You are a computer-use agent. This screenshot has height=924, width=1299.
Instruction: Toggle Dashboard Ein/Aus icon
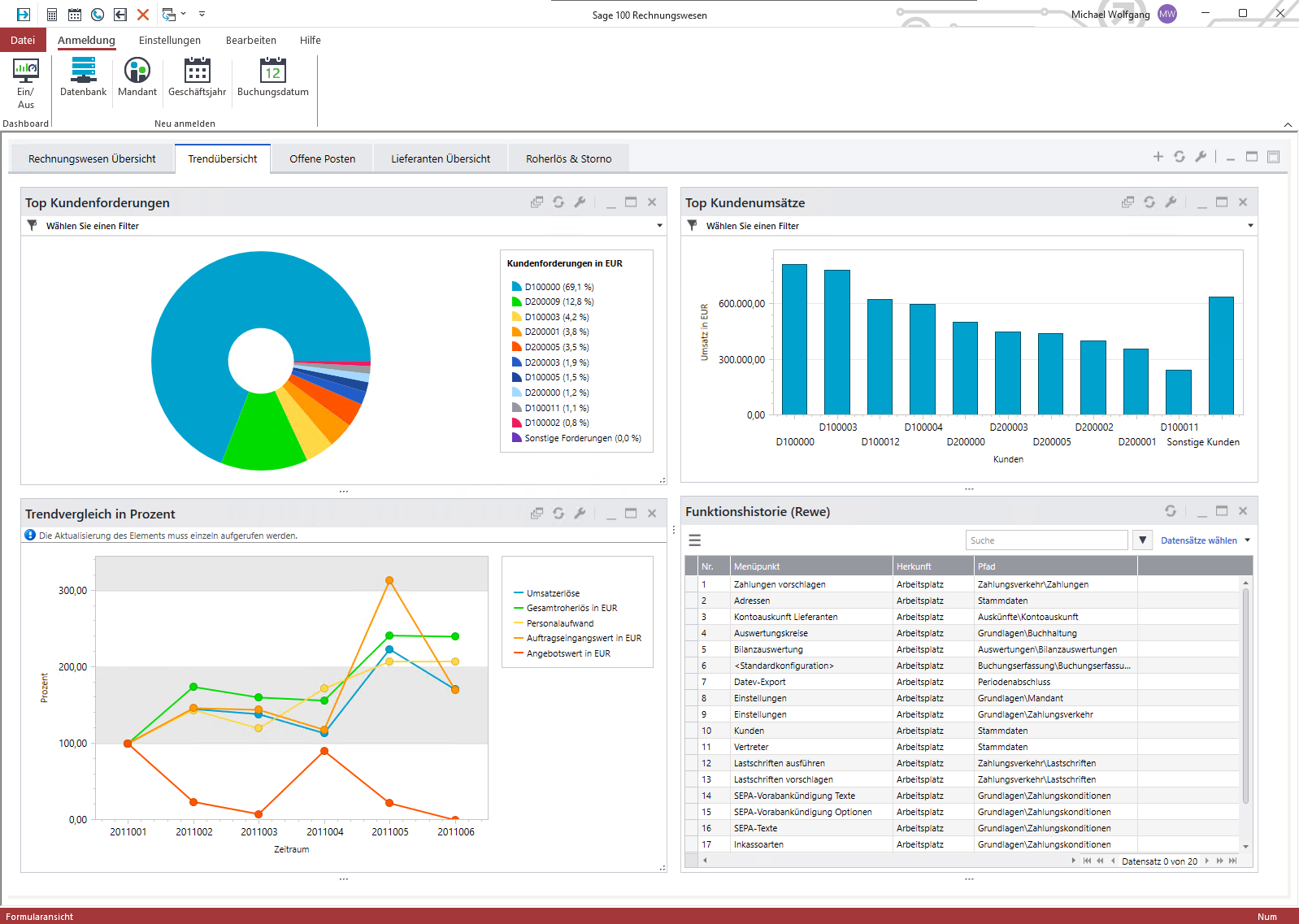25,72
